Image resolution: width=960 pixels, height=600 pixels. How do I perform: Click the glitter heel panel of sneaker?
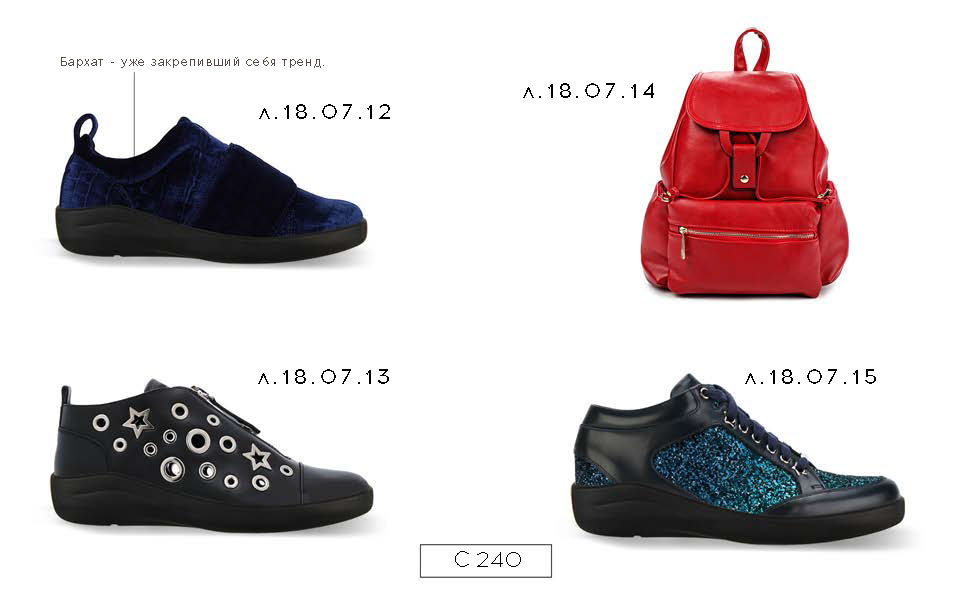click(591, 472)
